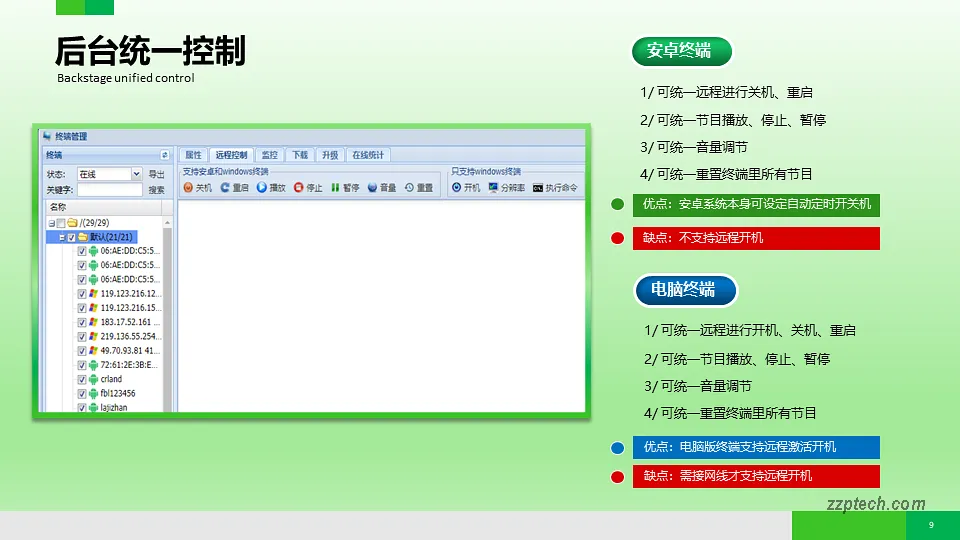Switch to the 属性 tab
Image resolution: width=960 pixels, height=540 pixels.
pos(193,155)
